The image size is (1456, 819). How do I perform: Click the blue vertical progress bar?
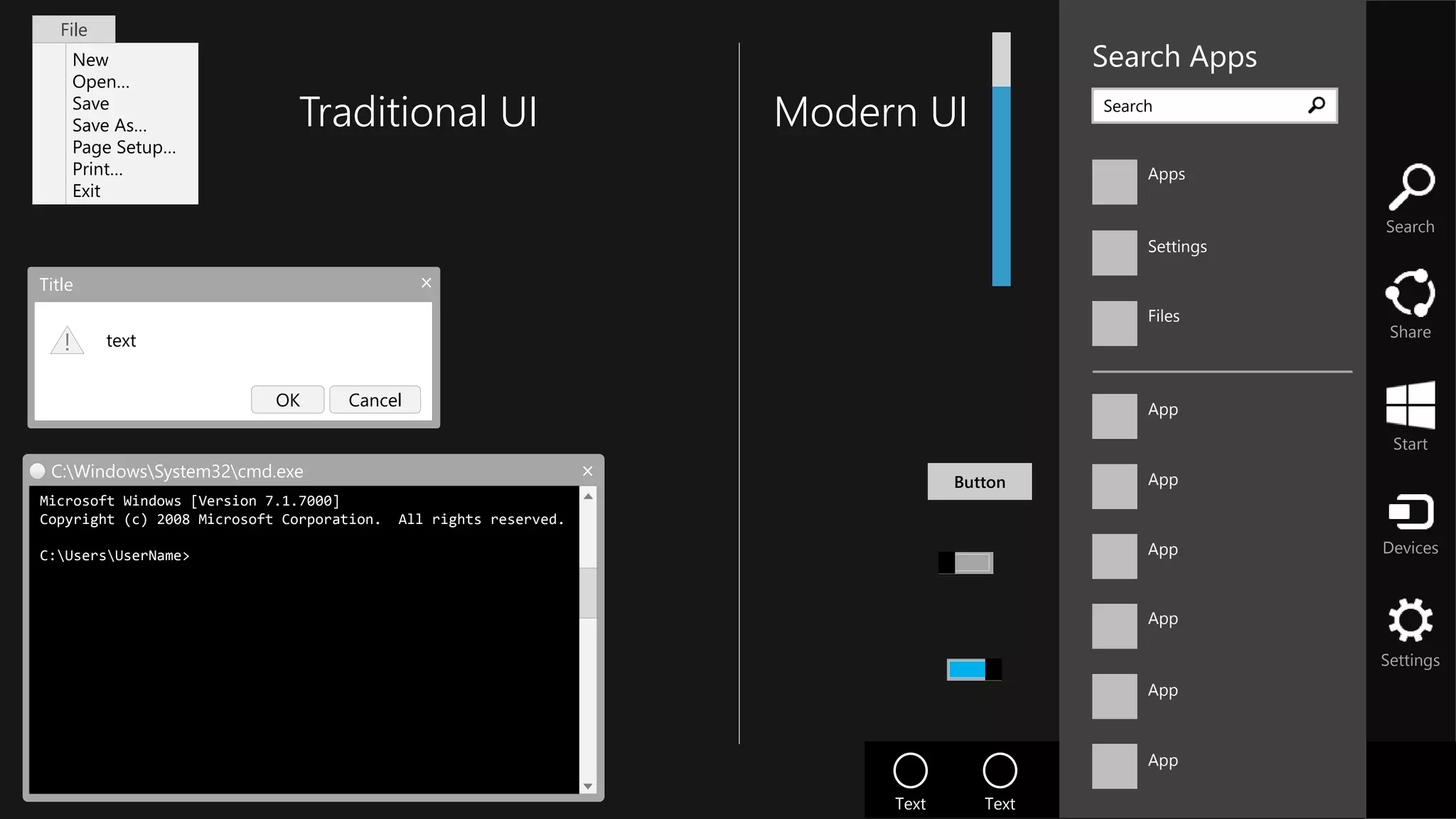click(x=1001, y=186)
